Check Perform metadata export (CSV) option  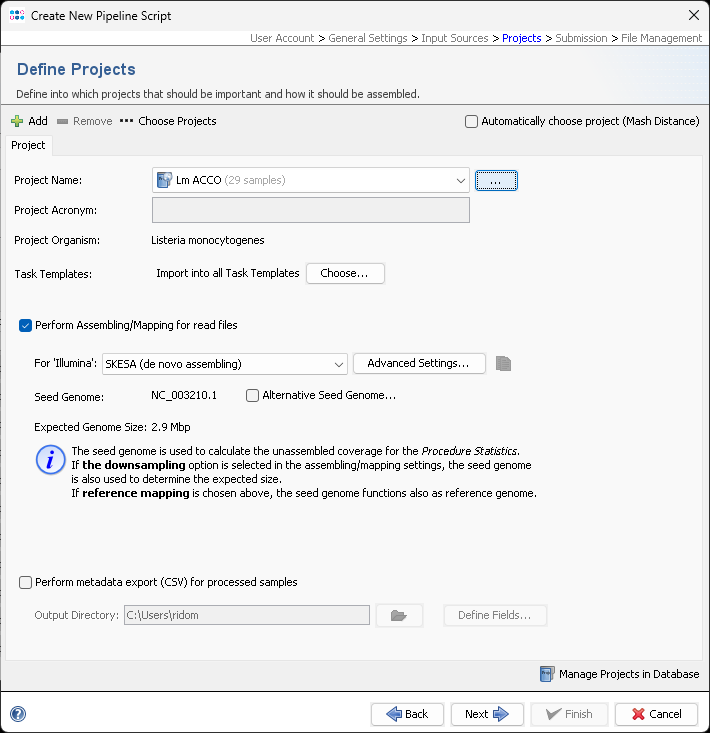point(25,582)
